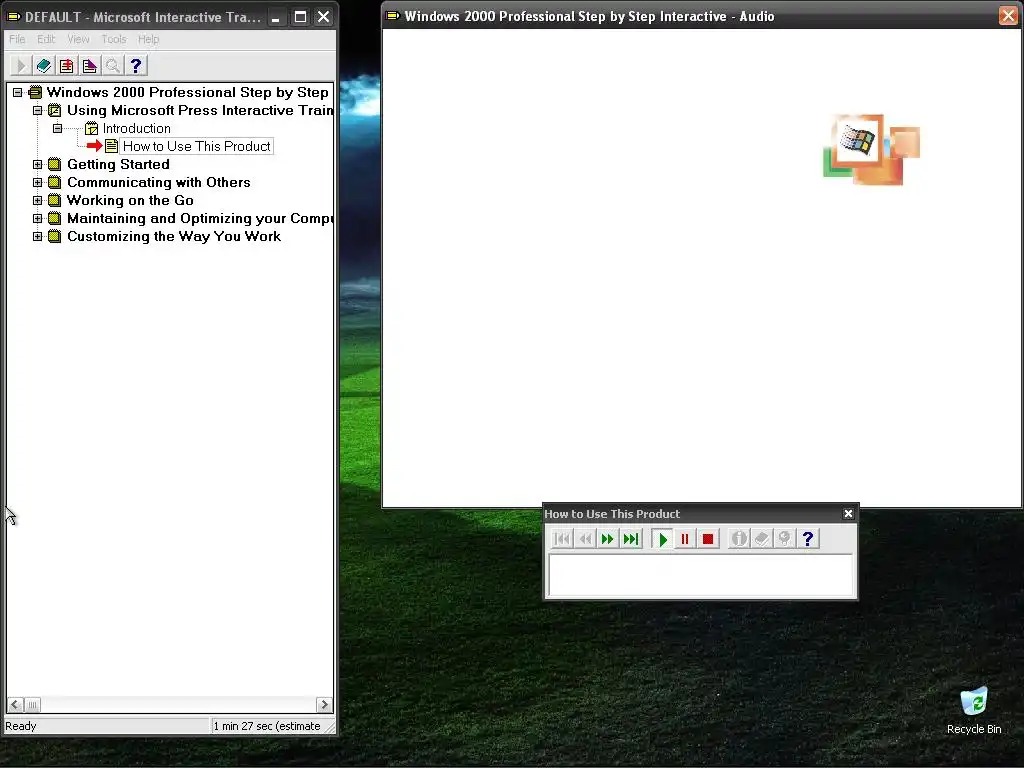Collapse the Windows 2000 Professional Step by Step root
The image size is (1024, 768).
tap(18, 92)
